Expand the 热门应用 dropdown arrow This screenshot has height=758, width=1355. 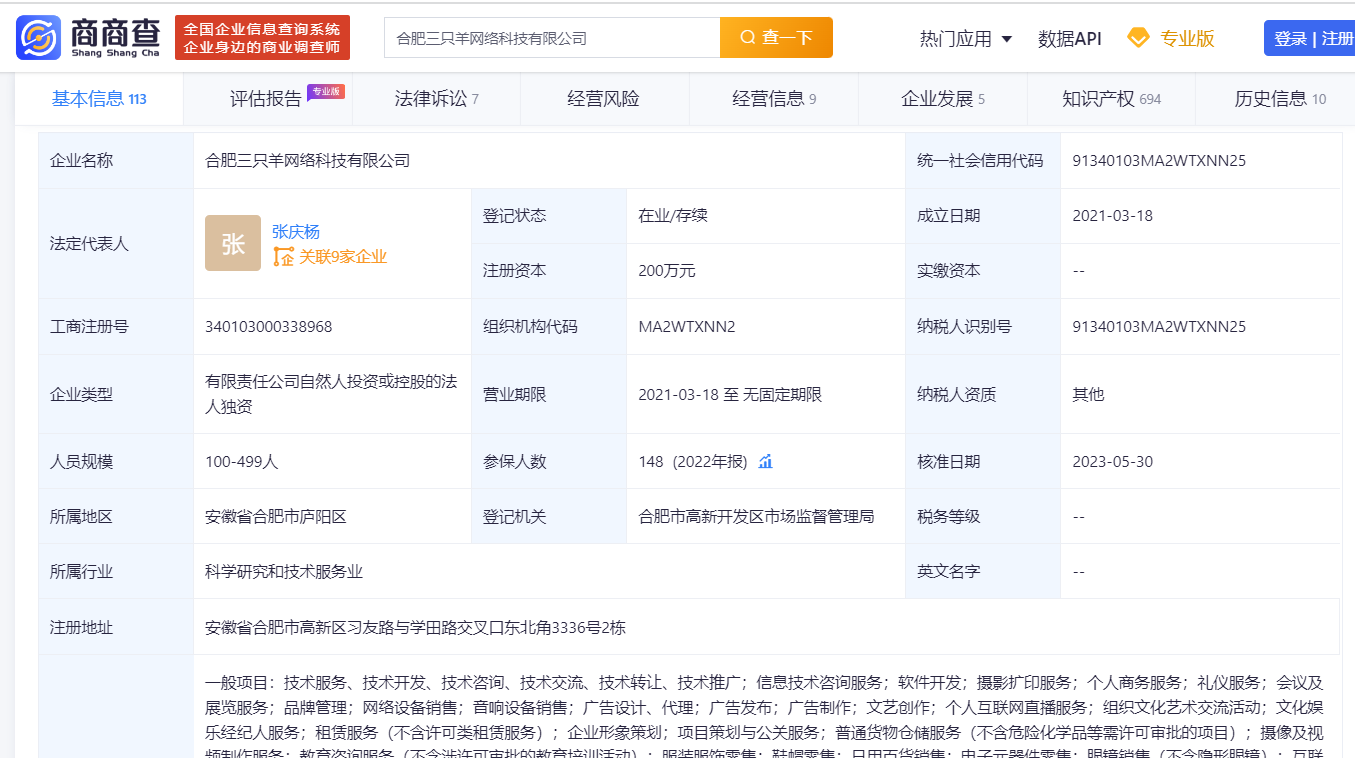click(1006, 39)
